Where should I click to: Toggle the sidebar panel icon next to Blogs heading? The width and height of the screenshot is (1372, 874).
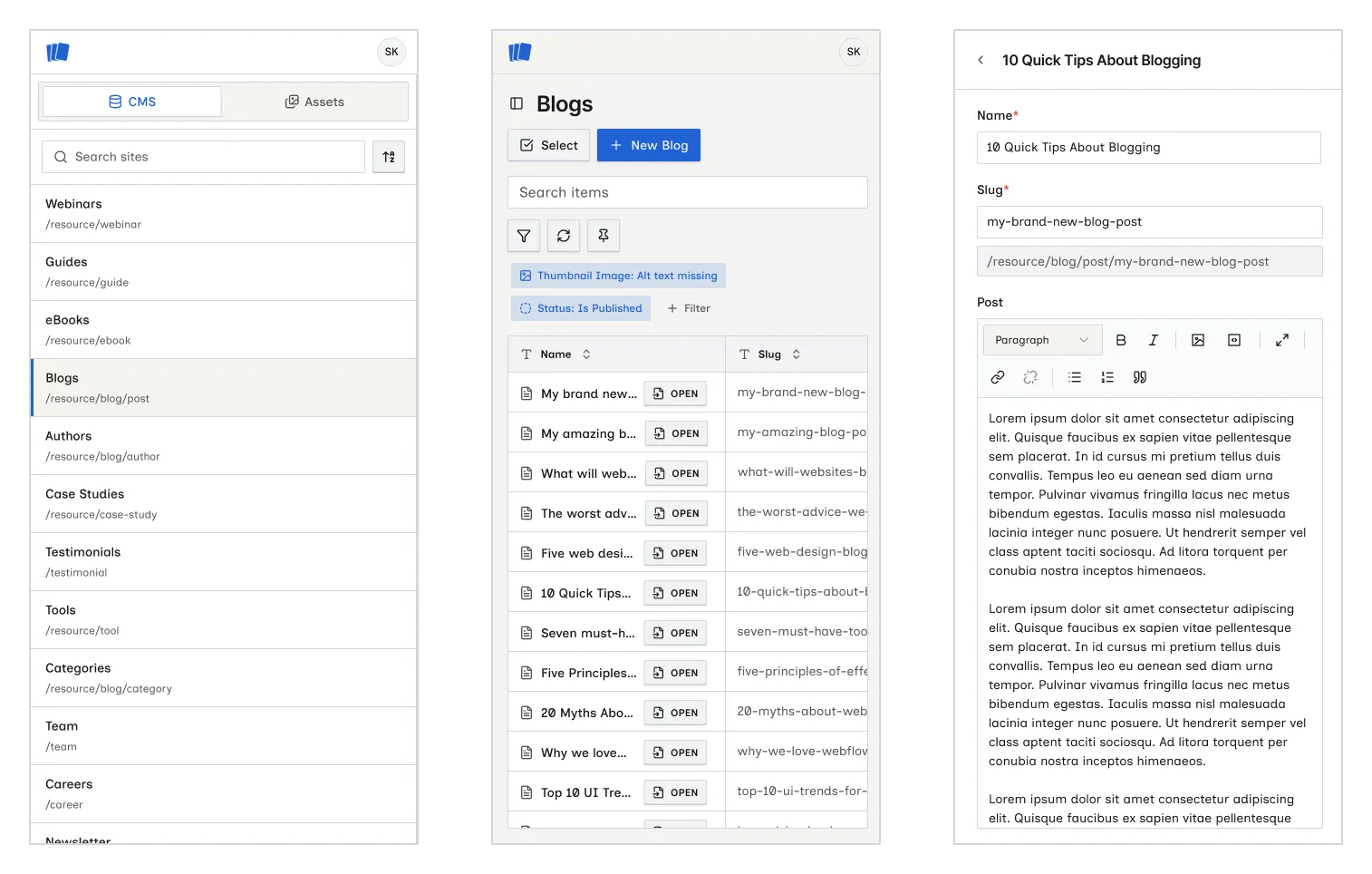pyautogui.click(x=517, y=103)
